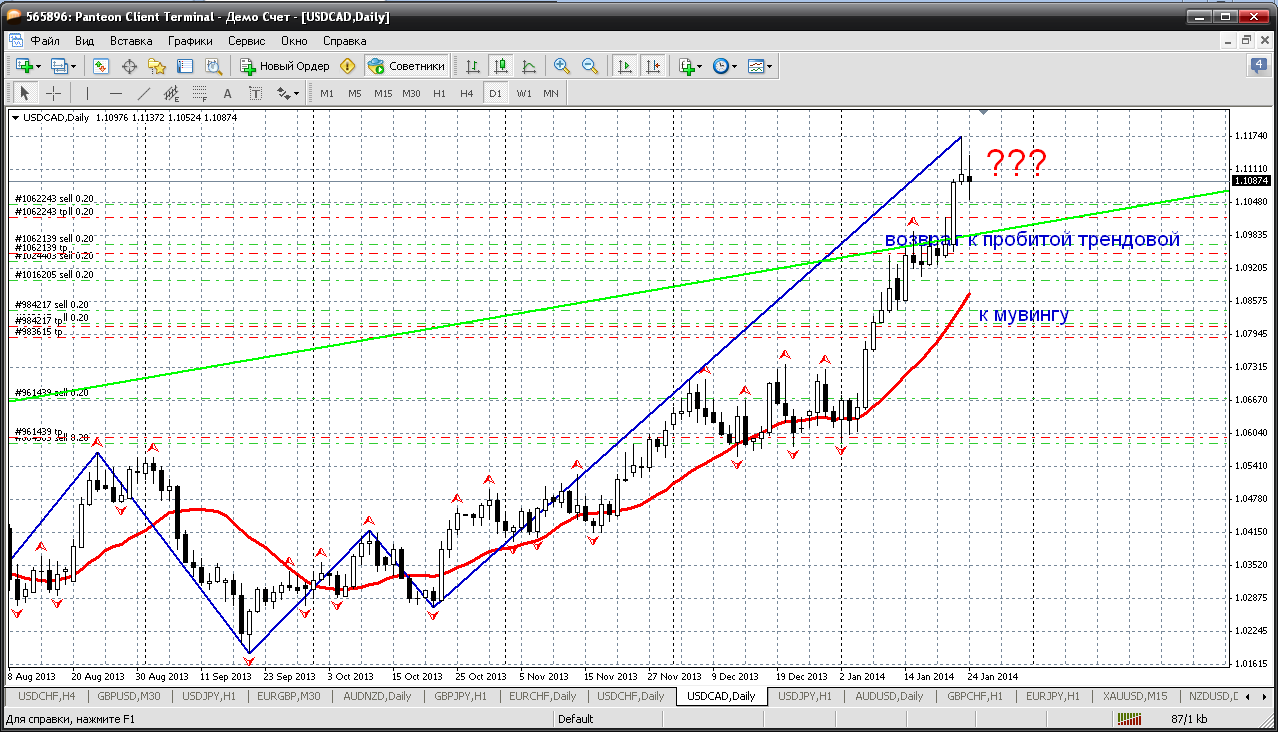
Task: Click the Новый Ордер button
Action: (285, 66)
